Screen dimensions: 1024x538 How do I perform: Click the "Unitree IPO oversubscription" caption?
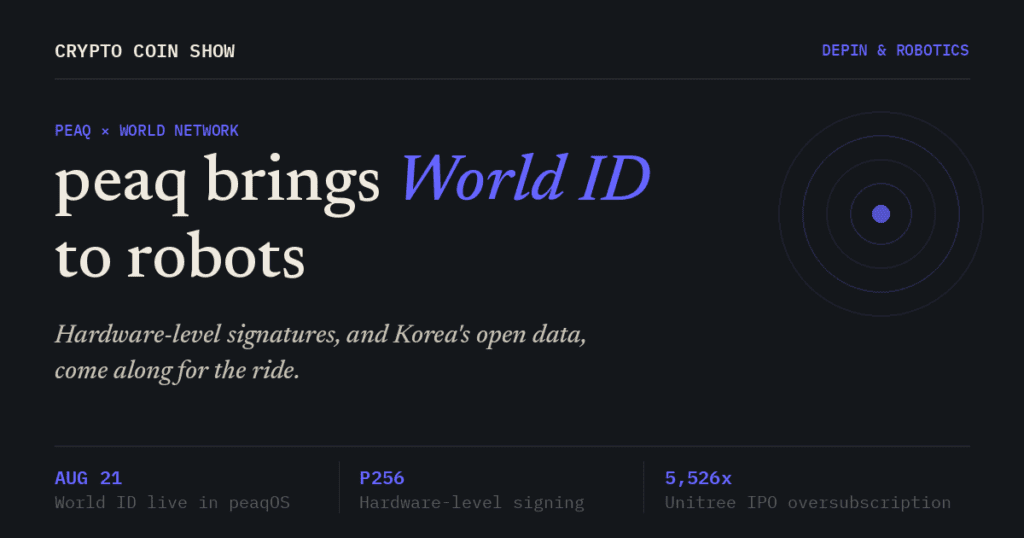pos(808,503)
